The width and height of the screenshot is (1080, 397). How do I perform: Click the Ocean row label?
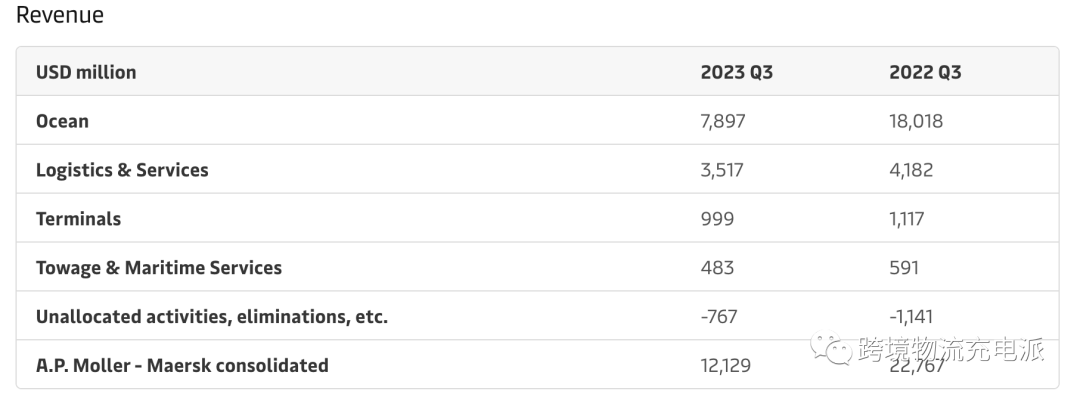[62, 121]
